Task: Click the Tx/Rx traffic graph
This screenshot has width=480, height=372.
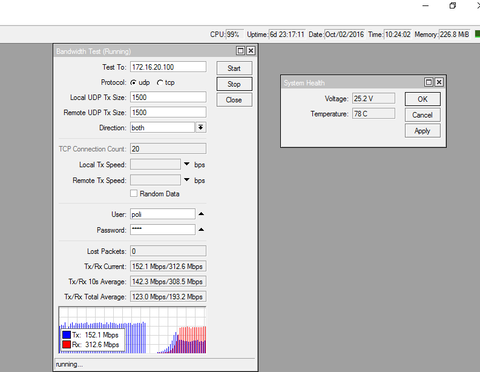Action: point(132,330)
